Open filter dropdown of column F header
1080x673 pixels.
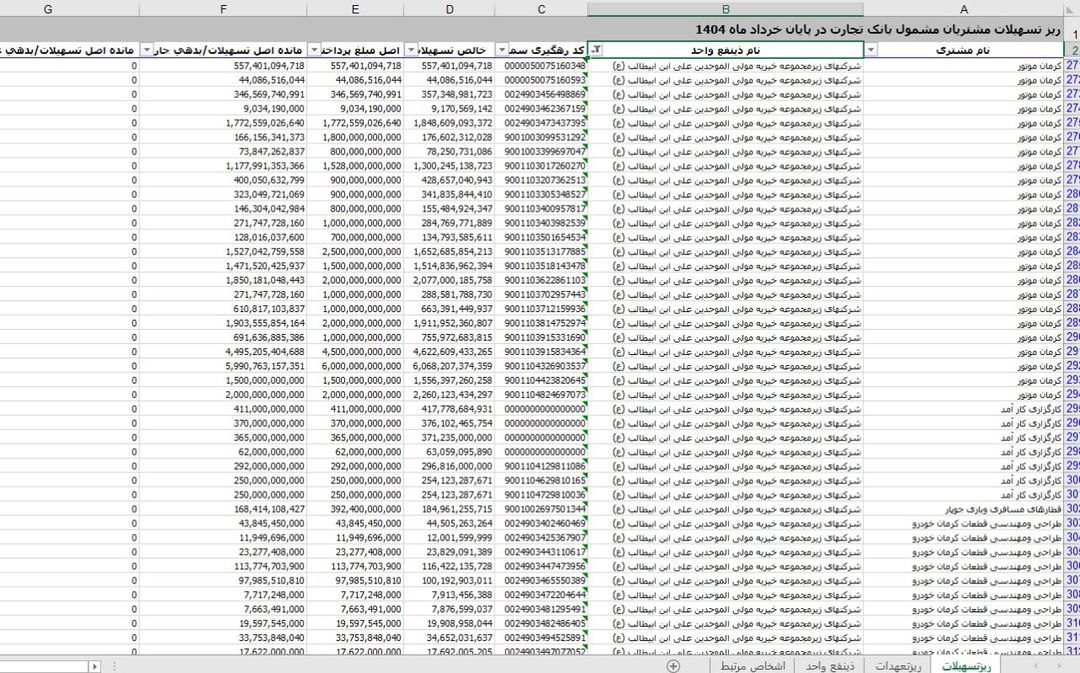[x=147, y=50]
